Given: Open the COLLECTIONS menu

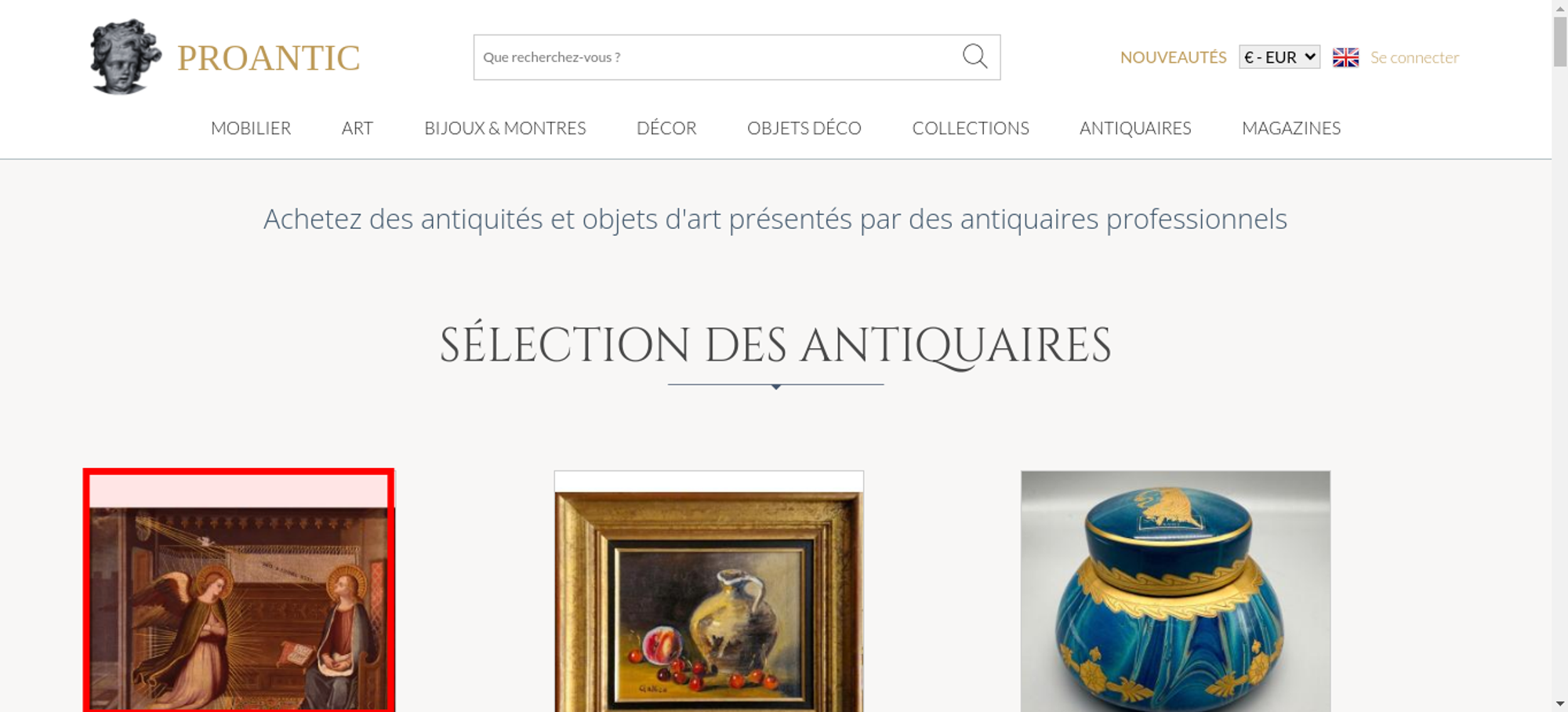Looking at the screenshot, I should tap(971, 128).
